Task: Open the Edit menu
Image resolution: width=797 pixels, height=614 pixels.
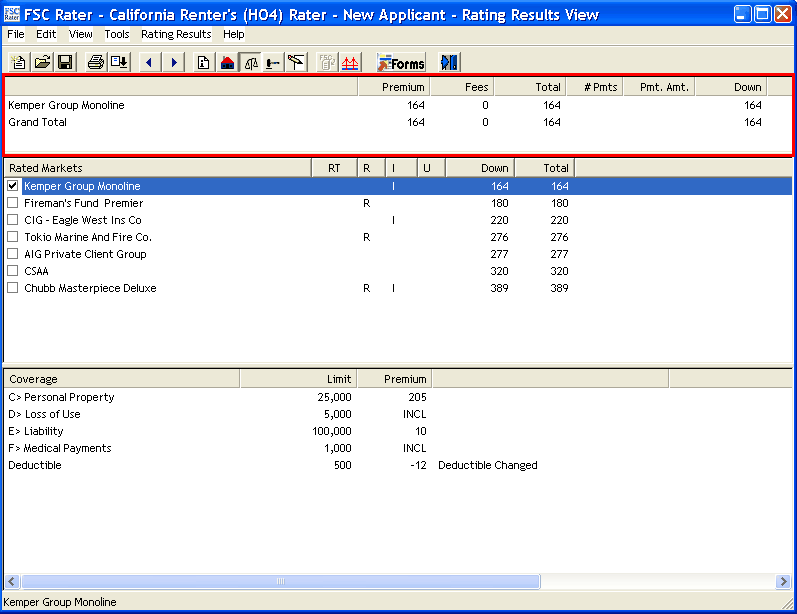Action: [x=46, y=34]
